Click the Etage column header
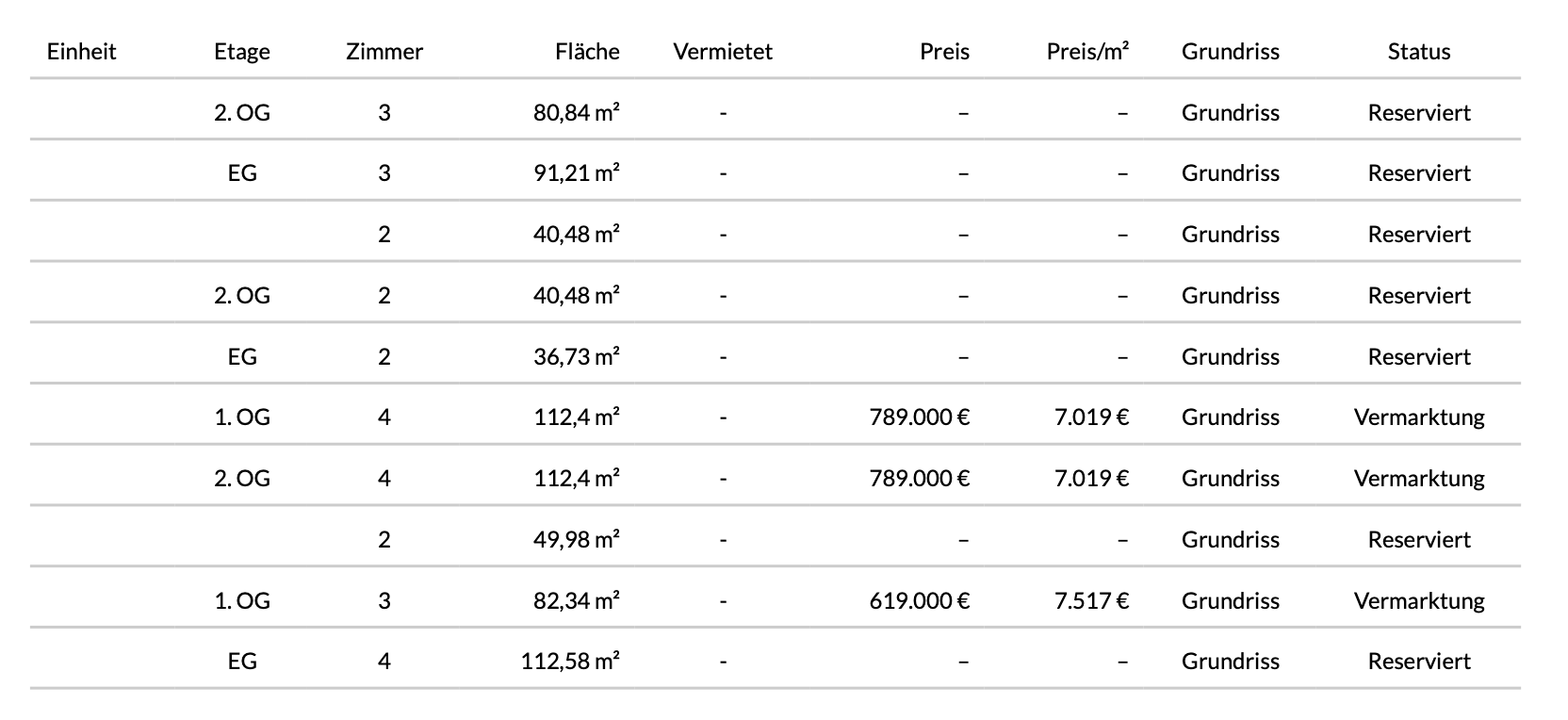1568x720 pixels. pyautogui.click(x=242, y=52)
